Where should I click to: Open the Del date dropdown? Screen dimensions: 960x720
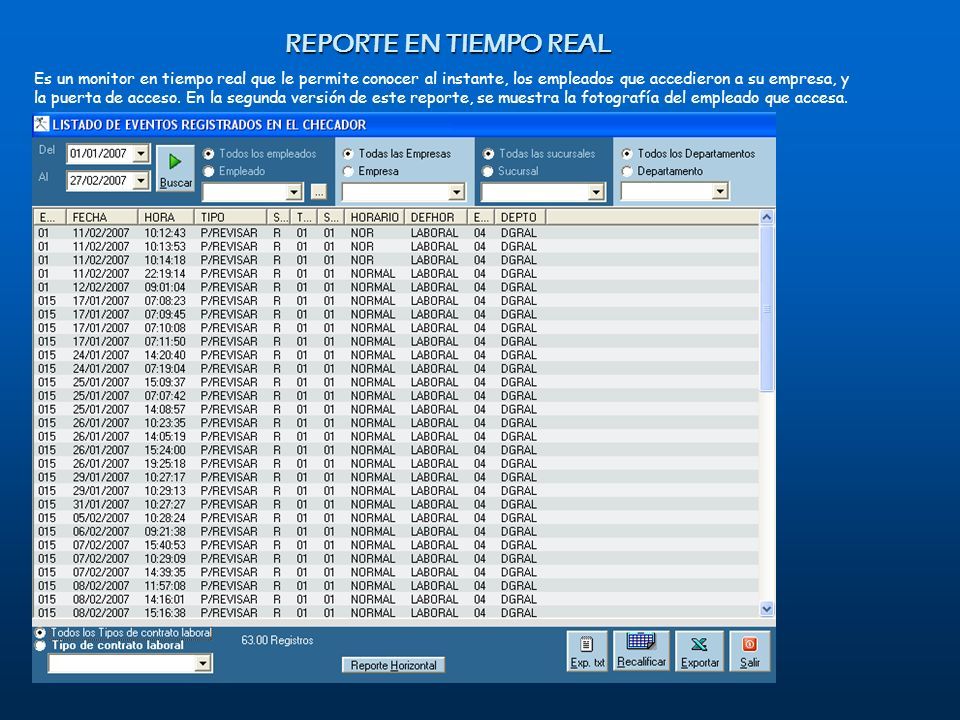[141, 153]
